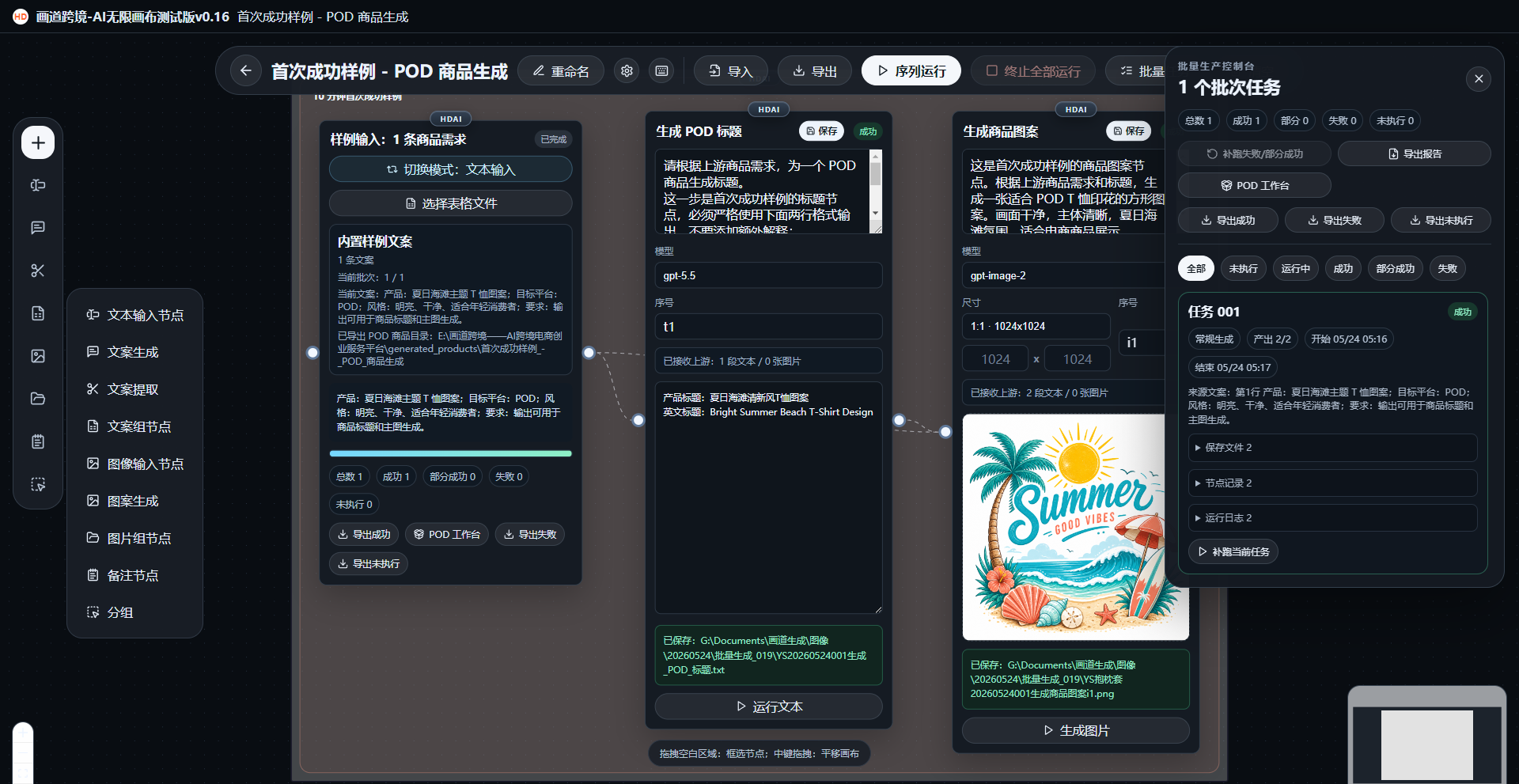This screenshot has width=1519, height=784.
Task: Open gpt-image-2 model dropdown
Action: [x=1064, y=276]
